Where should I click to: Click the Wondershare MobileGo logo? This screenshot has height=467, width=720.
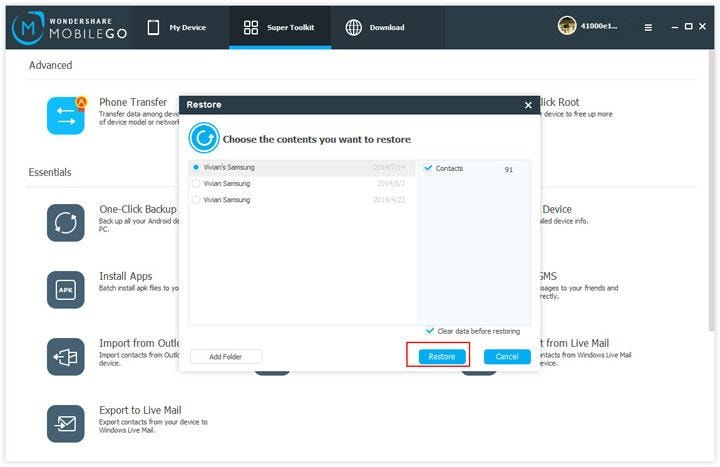(x=70, y=28)
